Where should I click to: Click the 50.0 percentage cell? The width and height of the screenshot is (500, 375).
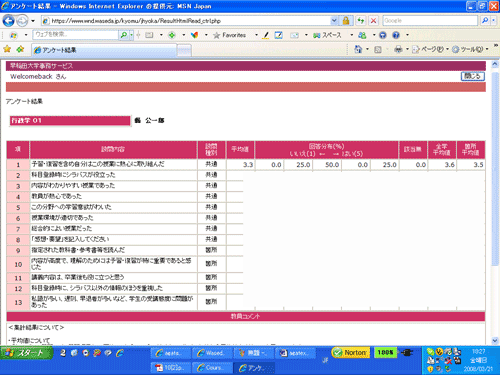click(327, 165)
